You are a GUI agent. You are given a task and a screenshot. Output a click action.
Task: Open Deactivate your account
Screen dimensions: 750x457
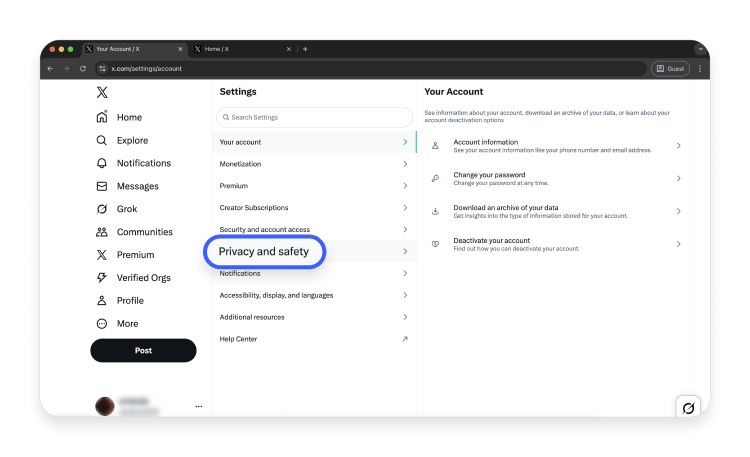coord(553,245)
